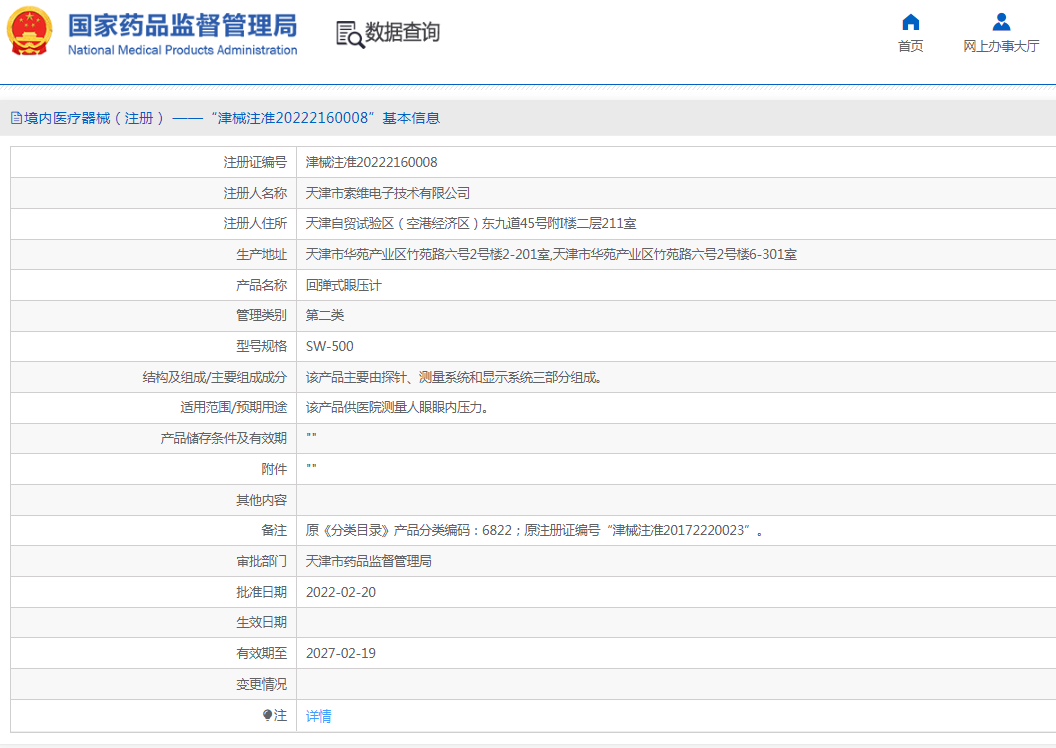
Task: Click the registrant name 天津市索维电子技术有限公司
Action: (x=387, y=193)
